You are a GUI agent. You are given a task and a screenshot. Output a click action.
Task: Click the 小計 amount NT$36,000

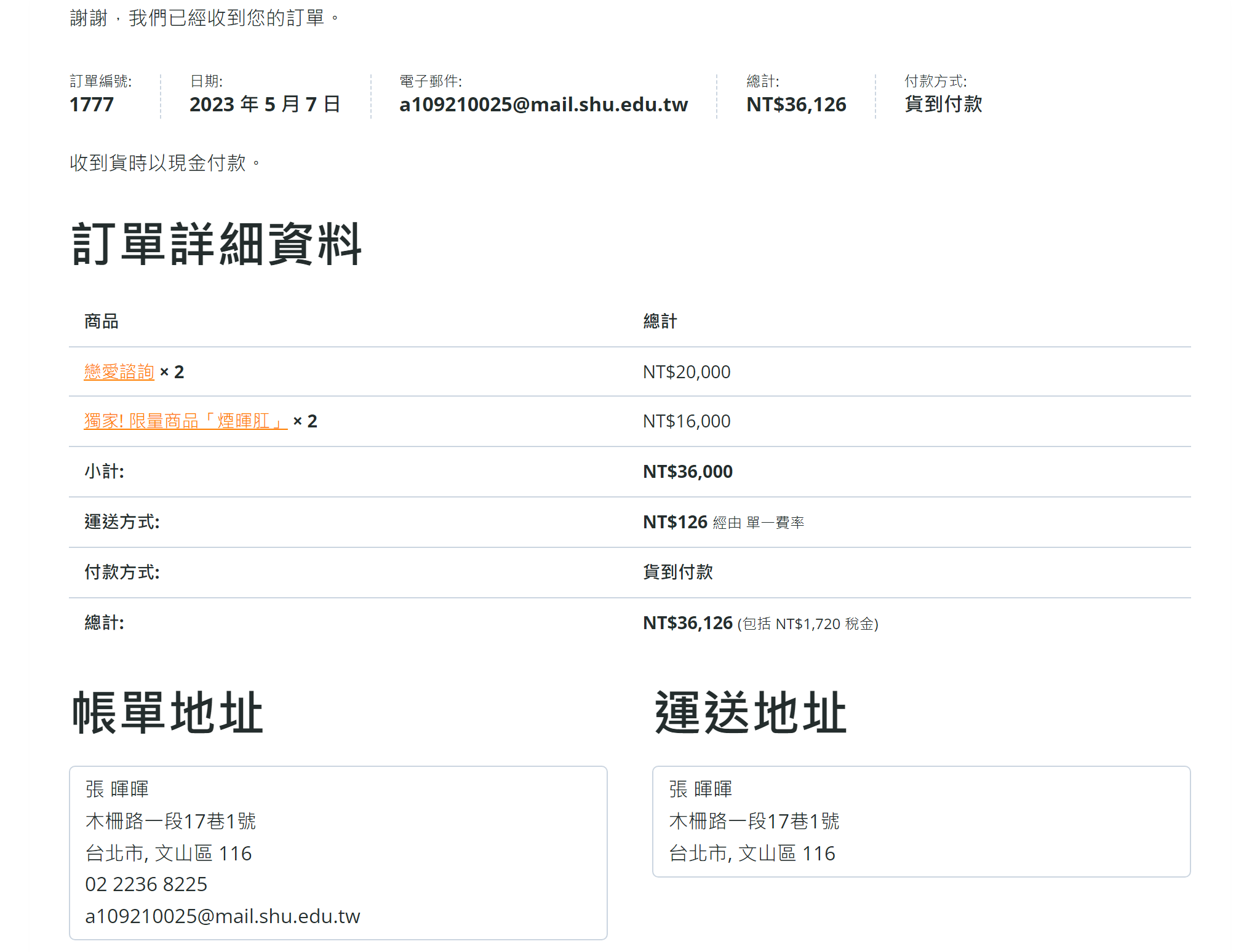(688, 472)
